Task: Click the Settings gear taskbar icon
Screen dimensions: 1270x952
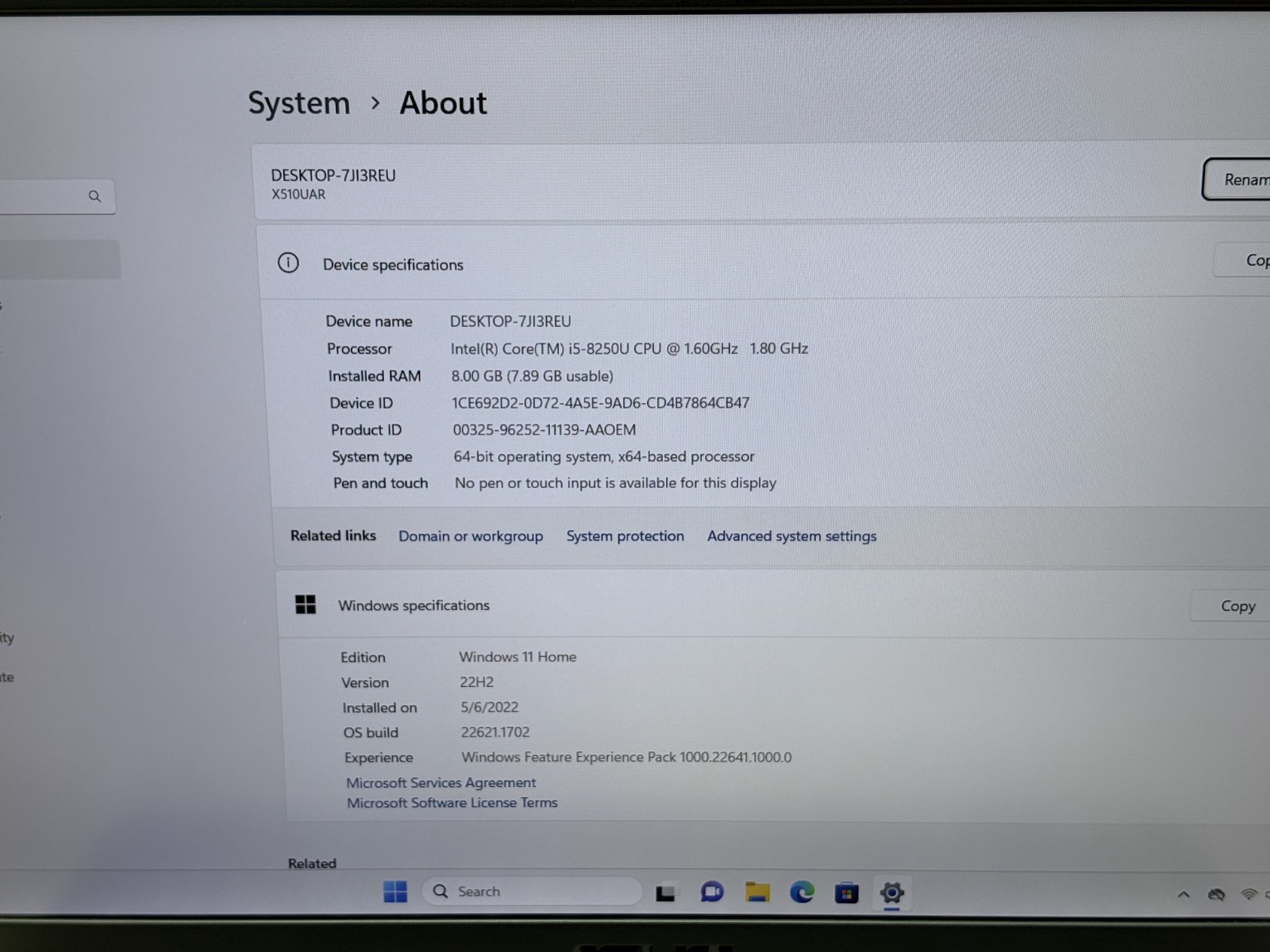Action: (891, 892)
